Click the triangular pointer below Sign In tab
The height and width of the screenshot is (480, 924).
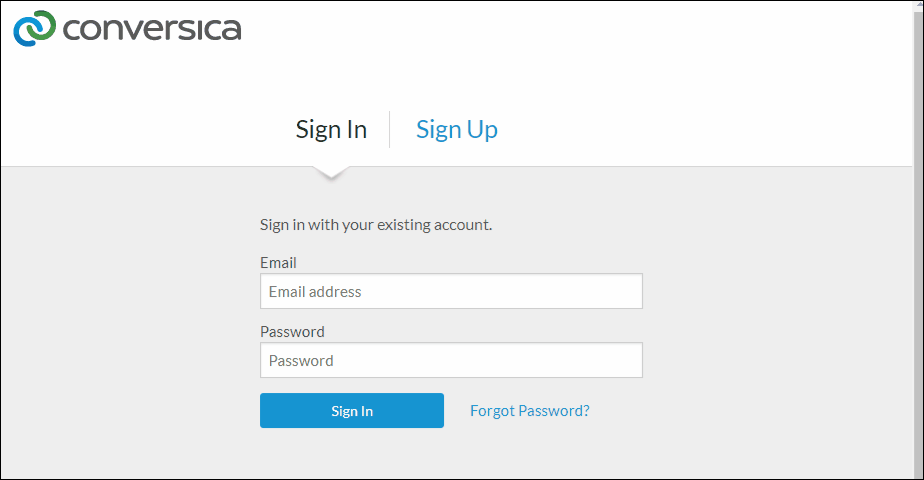(x=331, y=173)
